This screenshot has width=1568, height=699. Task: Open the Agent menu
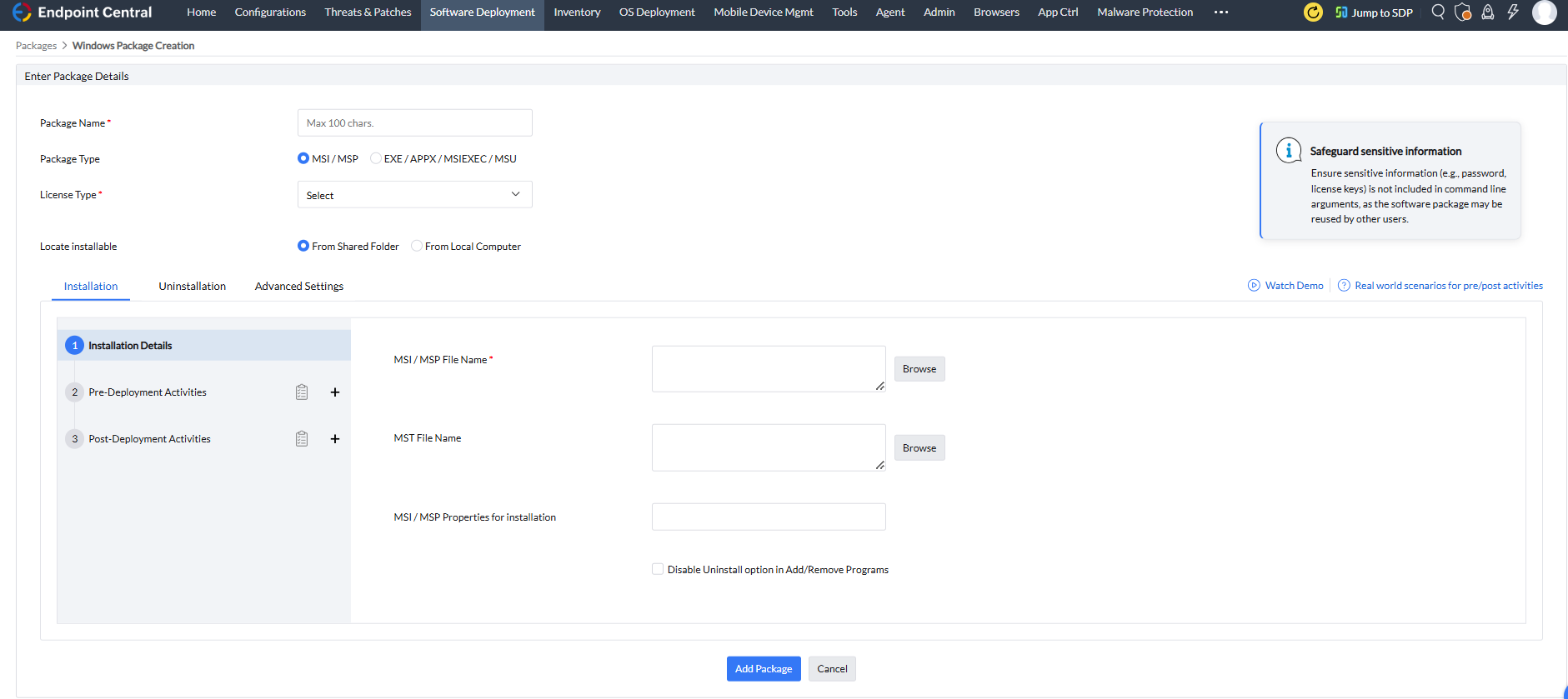pos(890,12)
